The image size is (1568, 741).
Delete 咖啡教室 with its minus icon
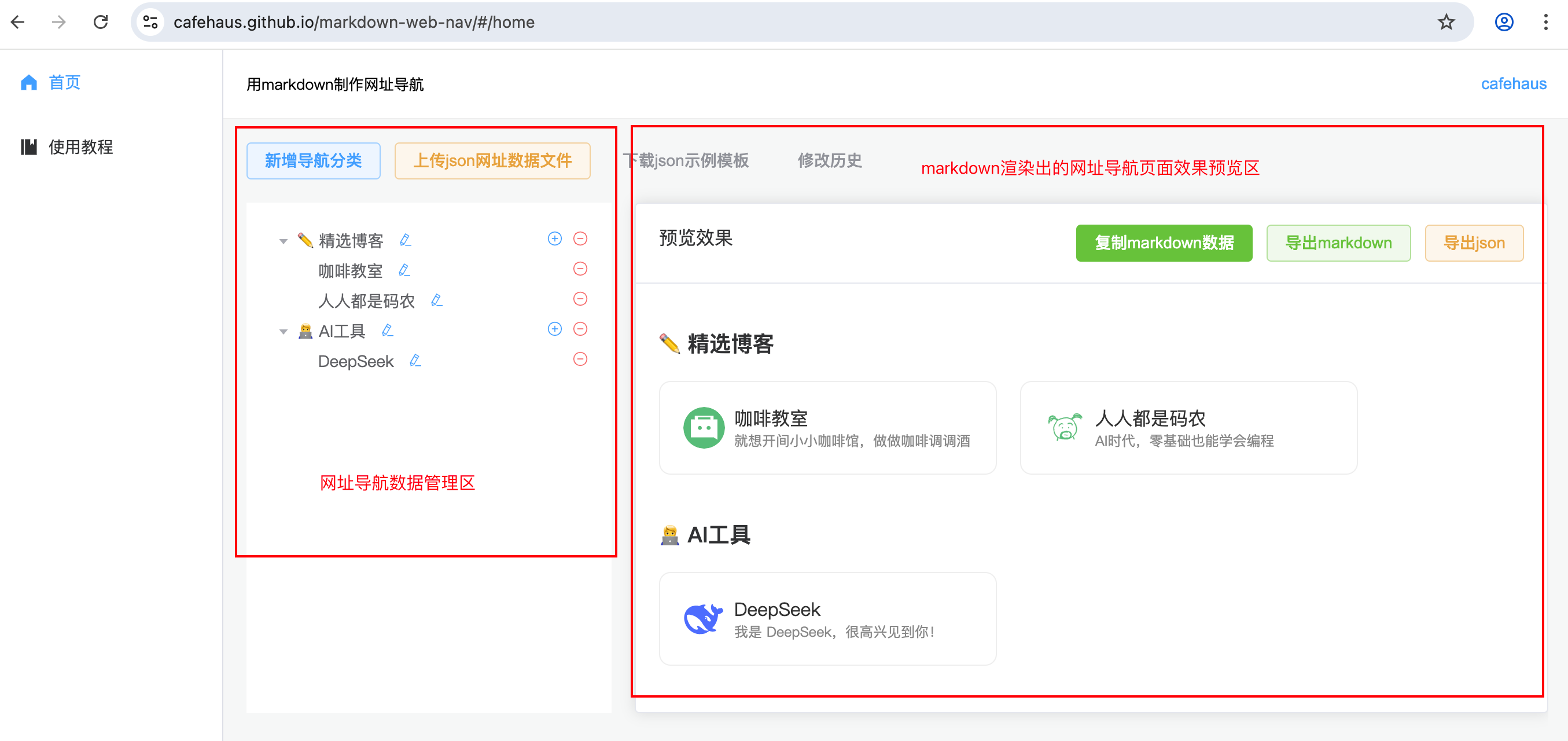[x=580, y=269]
